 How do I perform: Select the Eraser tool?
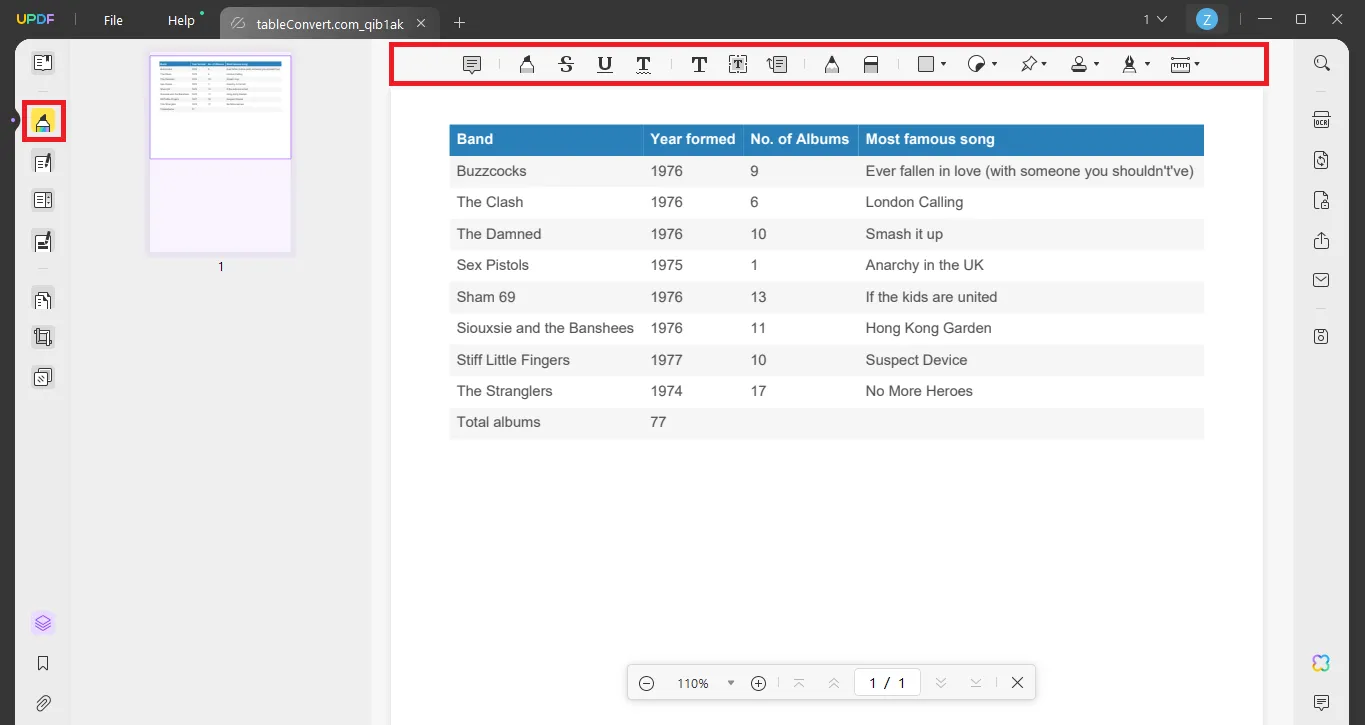coord(870,64)
